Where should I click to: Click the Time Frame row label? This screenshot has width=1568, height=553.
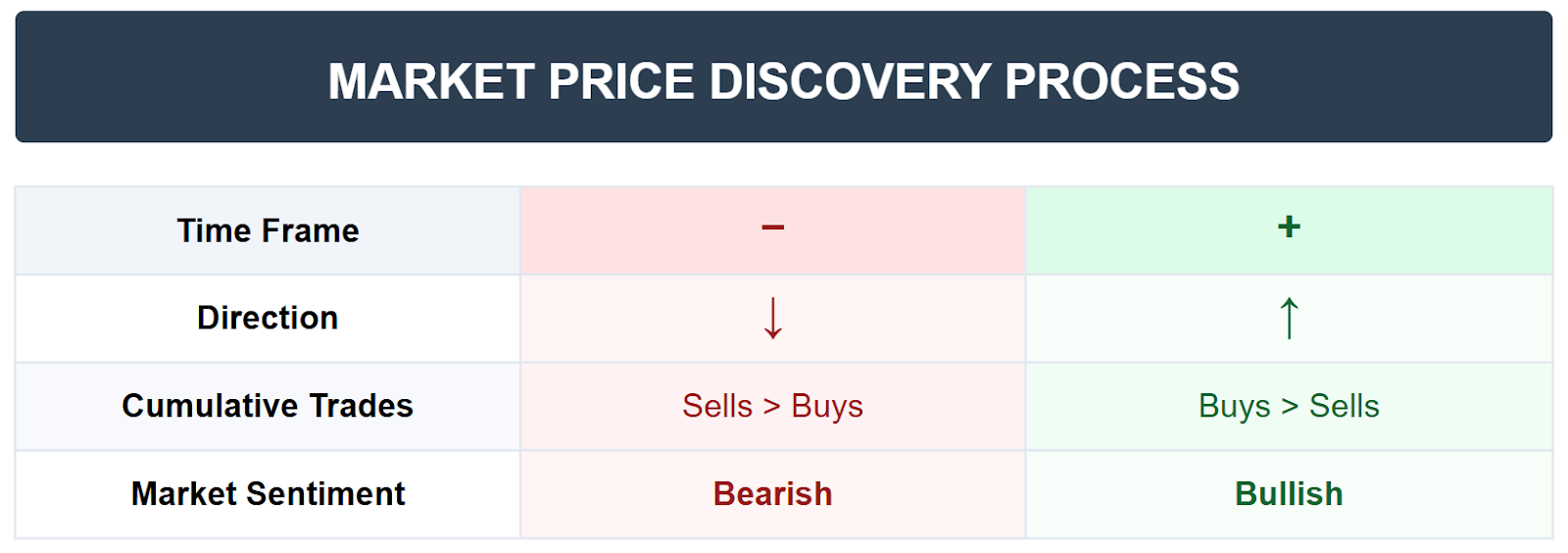click(x=268, y=230)
